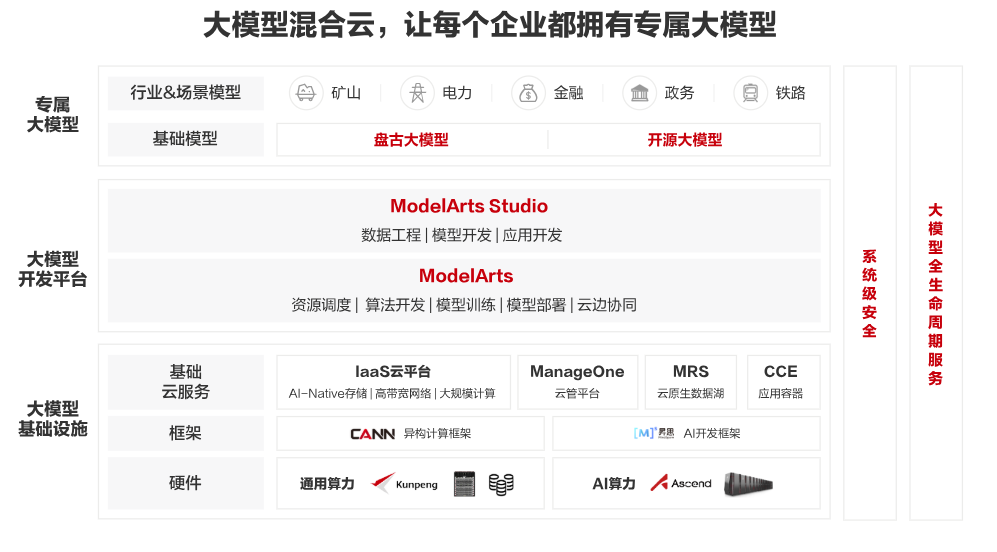Image resolution: width=997 pixels, height=552 pixels.
Task: Click the 电力 text label
Action: click(457, 93)
